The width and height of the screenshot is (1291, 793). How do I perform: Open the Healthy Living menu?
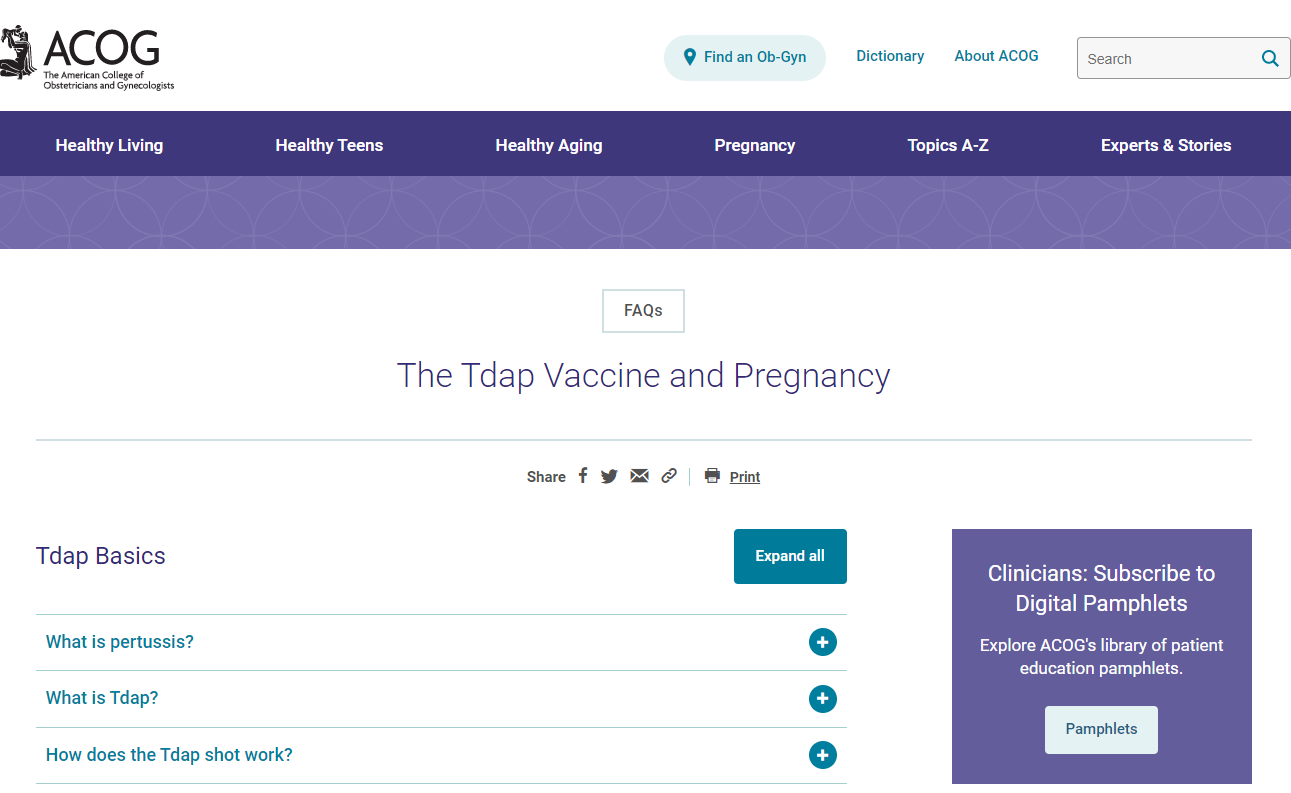pos(109,145)
